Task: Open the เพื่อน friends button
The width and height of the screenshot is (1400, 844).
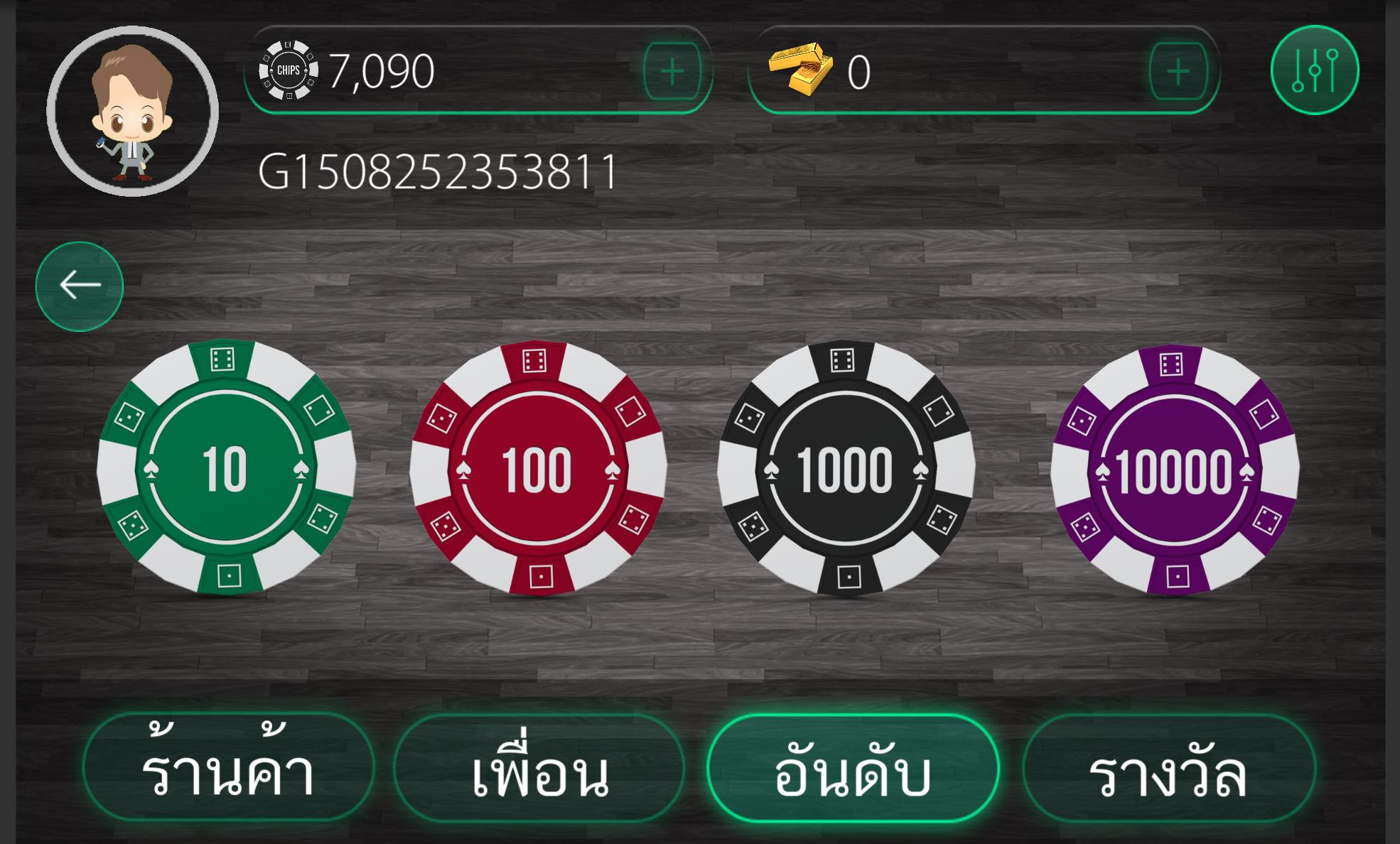Action: tap(539, 769)
